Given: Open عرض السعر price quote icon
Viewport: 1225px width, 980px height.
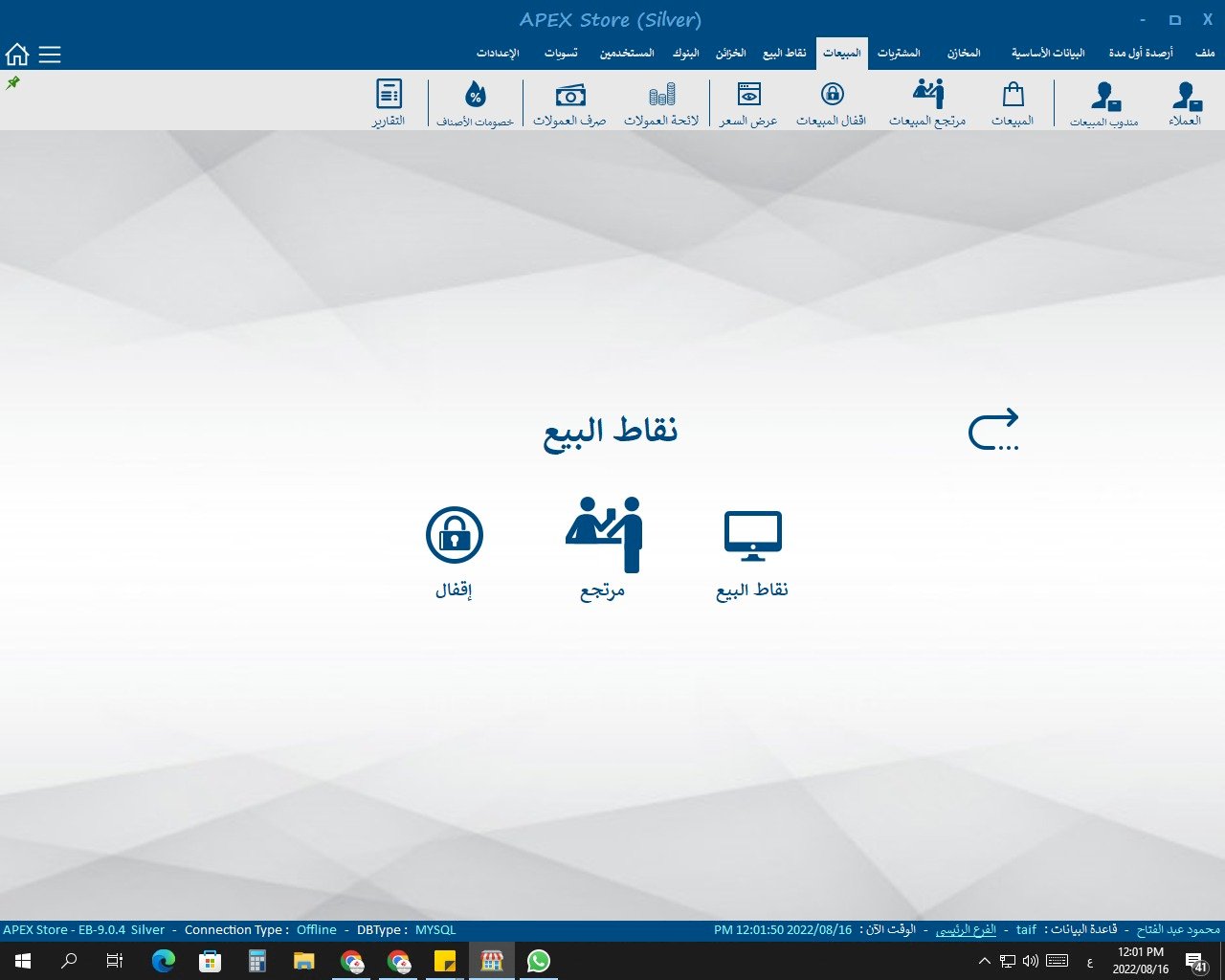Looking at the screenshot, I should point(748,103).
